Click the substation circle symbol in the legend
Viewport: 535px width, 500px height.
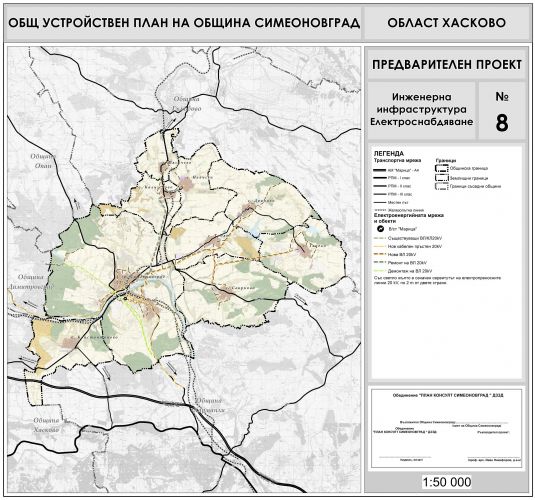[380, 229]
